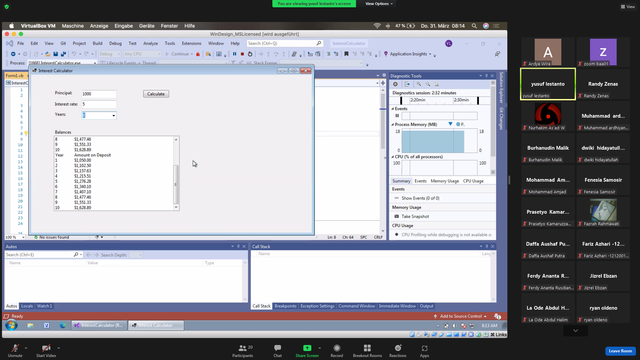Click the Calculate button

pos(156,94)
